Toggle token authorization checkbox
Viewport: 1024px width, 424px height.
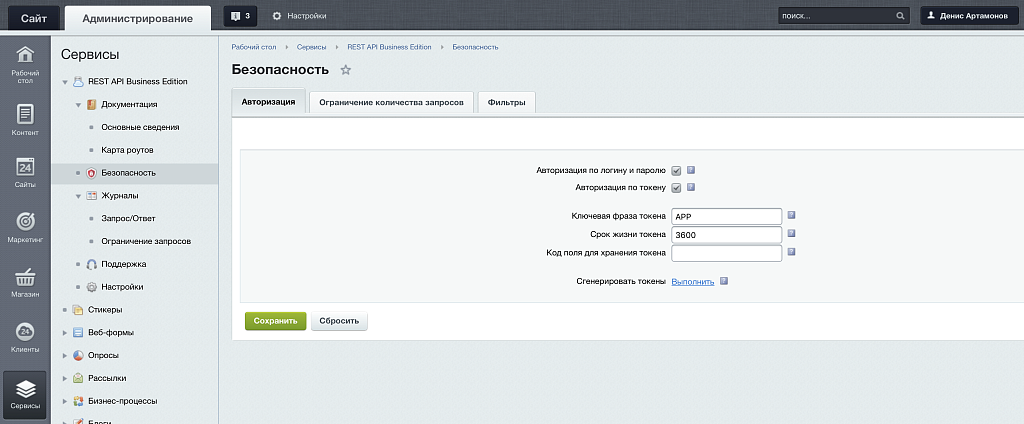[677, 187]
